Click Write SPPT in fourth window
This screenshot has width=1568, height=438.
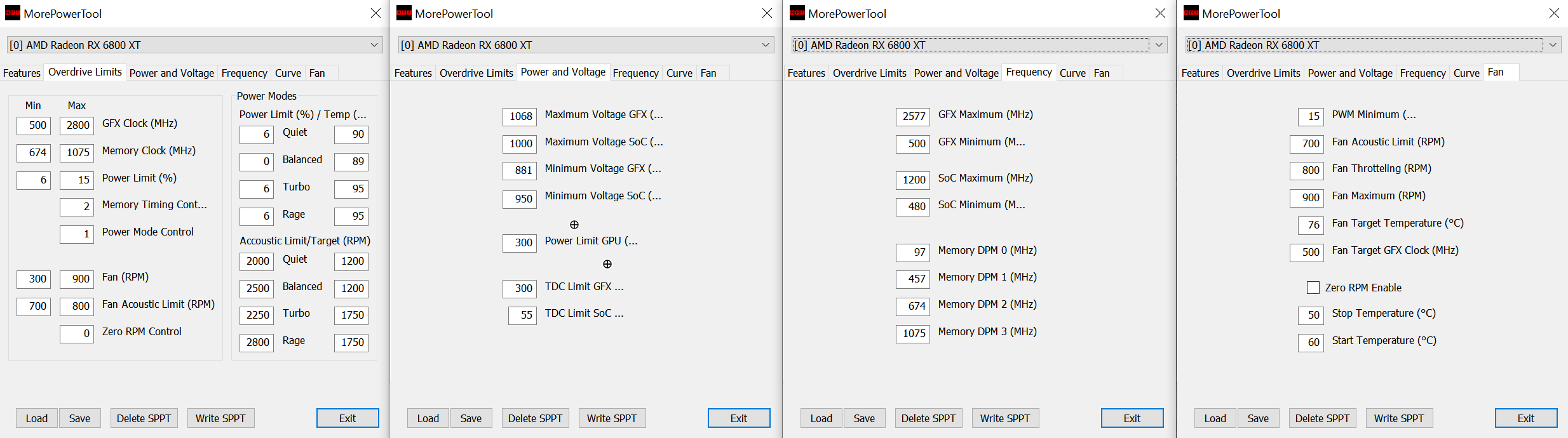coord(1399,418)
